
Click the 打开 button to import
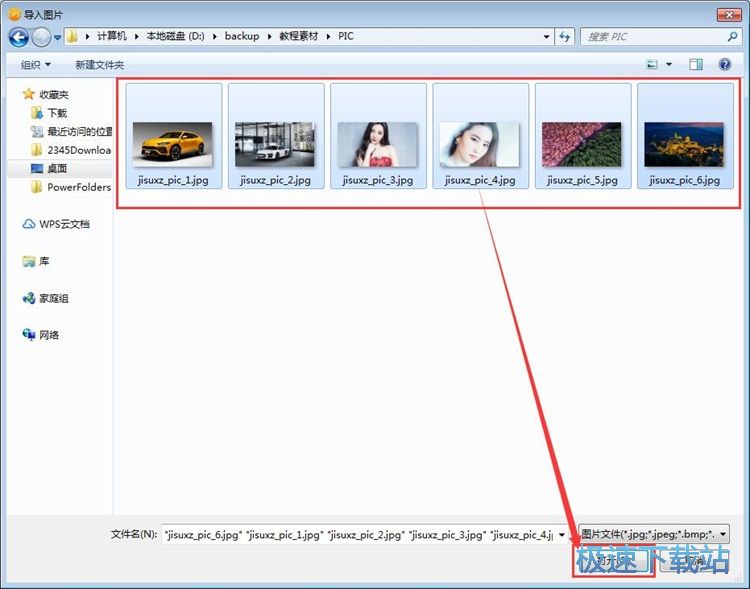pos(613,560)
